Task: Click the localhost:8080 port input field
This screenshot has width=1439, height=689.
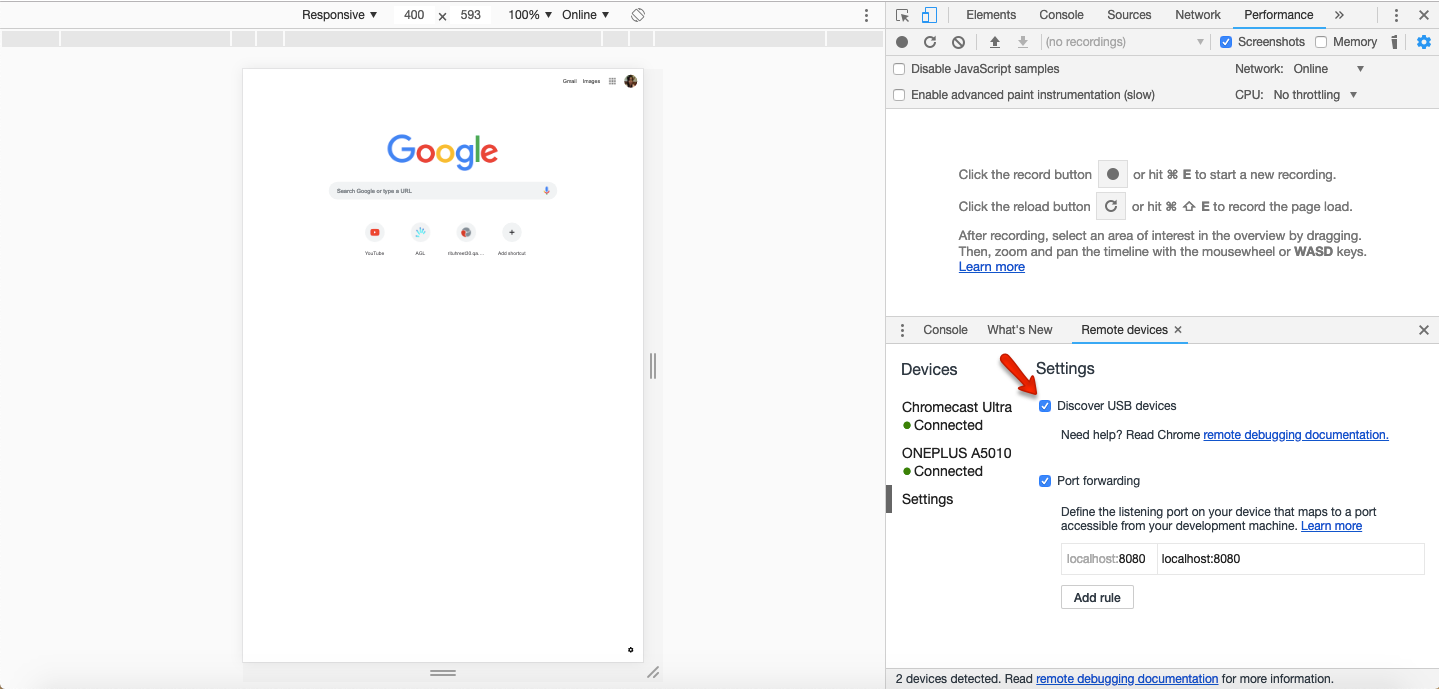Action: click(1108, 558)
